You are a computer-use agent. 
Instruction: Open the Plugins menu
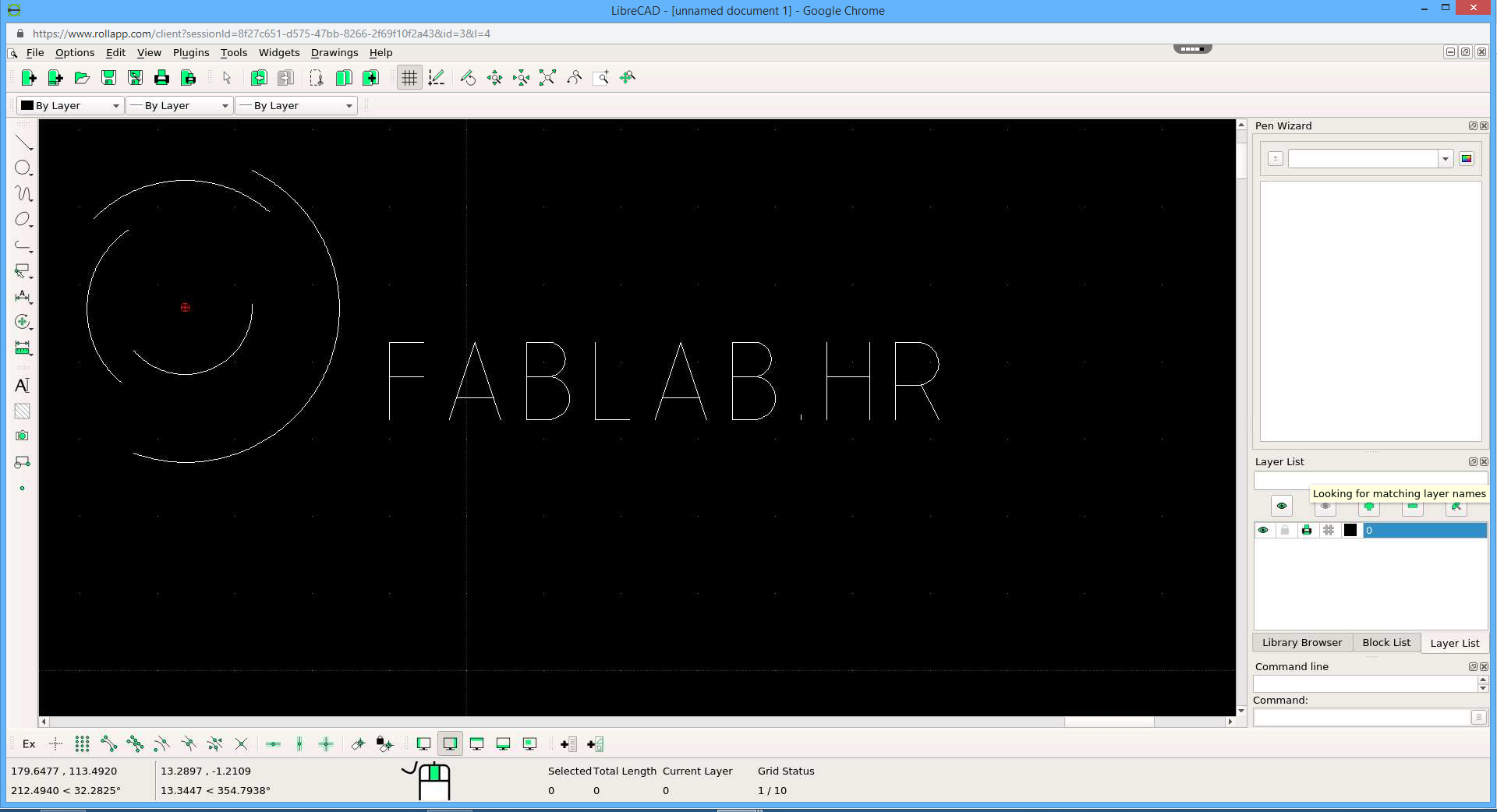click(190, 52)
